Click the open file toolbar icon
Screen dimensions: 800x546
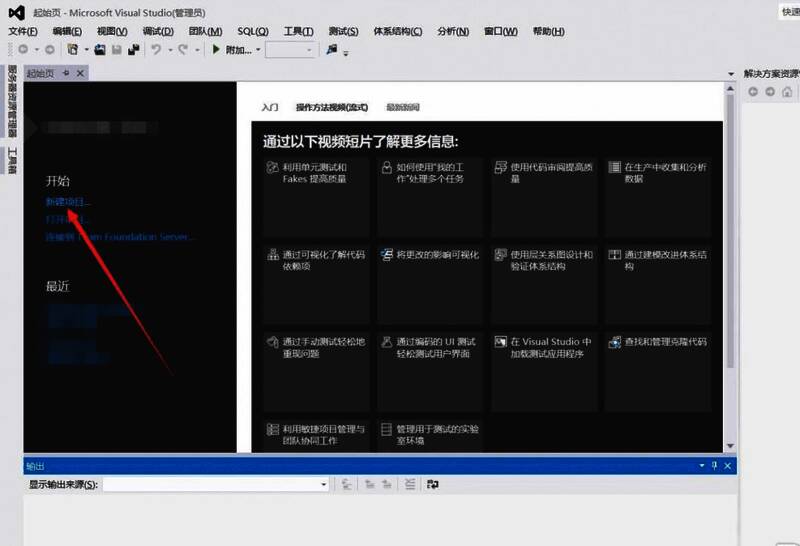click(100, 49)
